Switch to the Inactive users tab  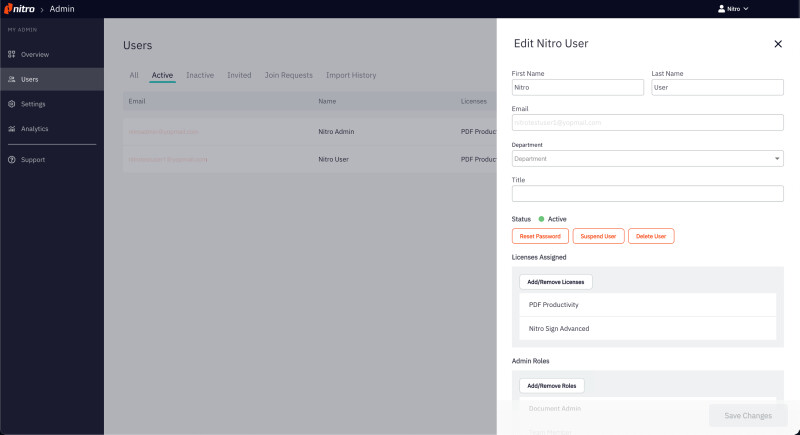tap(200, 75)
